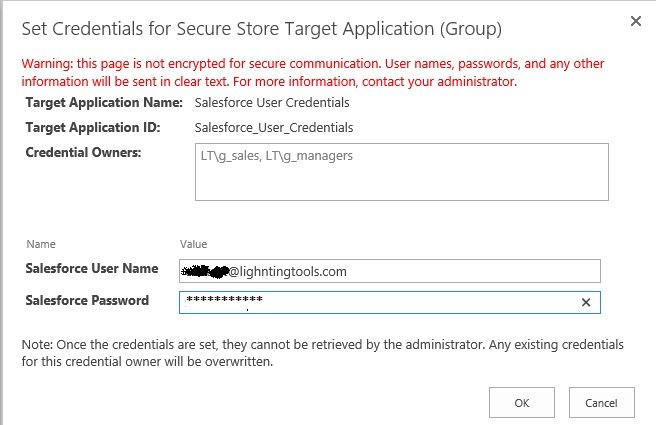656x425 pixels.
Task: Focus the Salesforce User Name field
Action: pos(390,271)
